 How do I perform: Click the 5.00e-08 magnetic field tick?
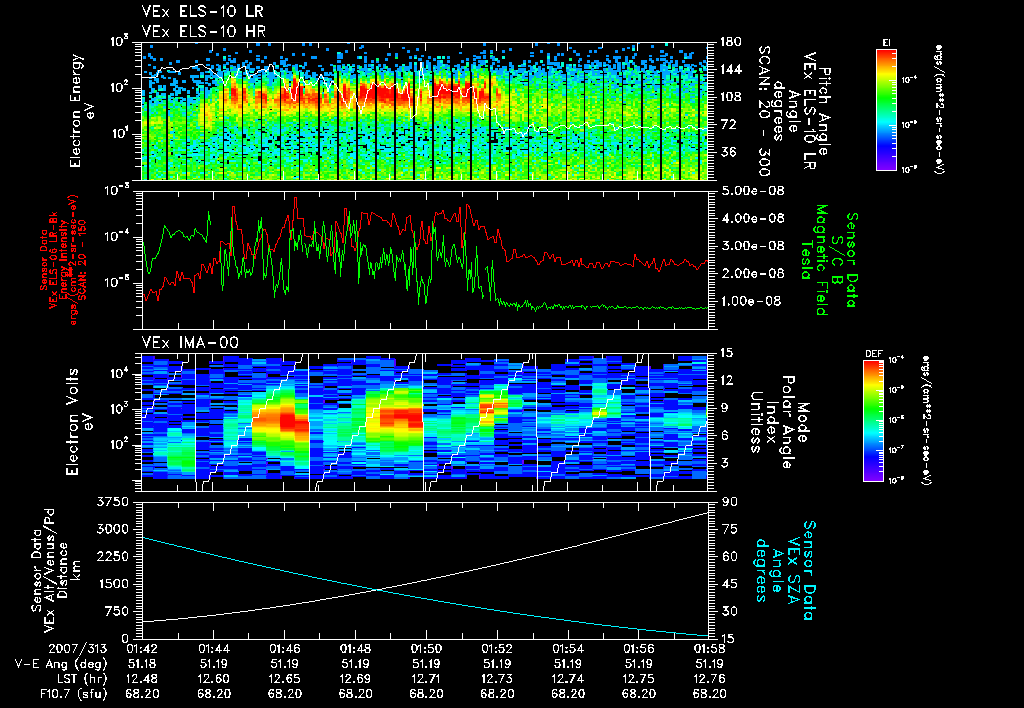[752, 191]
